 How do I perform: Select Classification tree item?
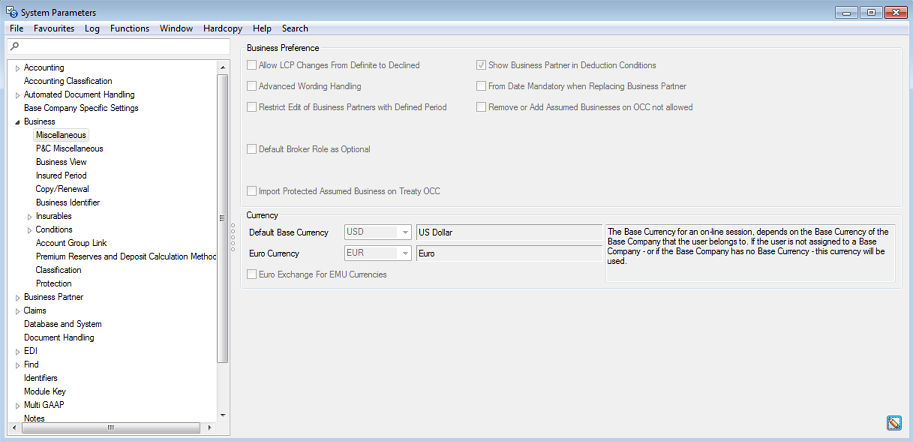point(58,270)
